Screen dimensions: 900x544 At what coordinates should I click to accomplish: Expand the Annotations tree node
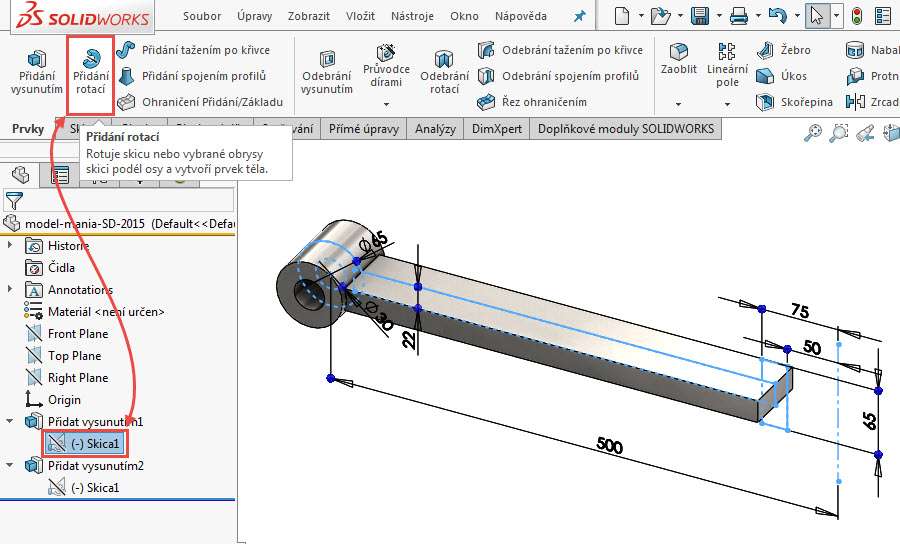11,289
